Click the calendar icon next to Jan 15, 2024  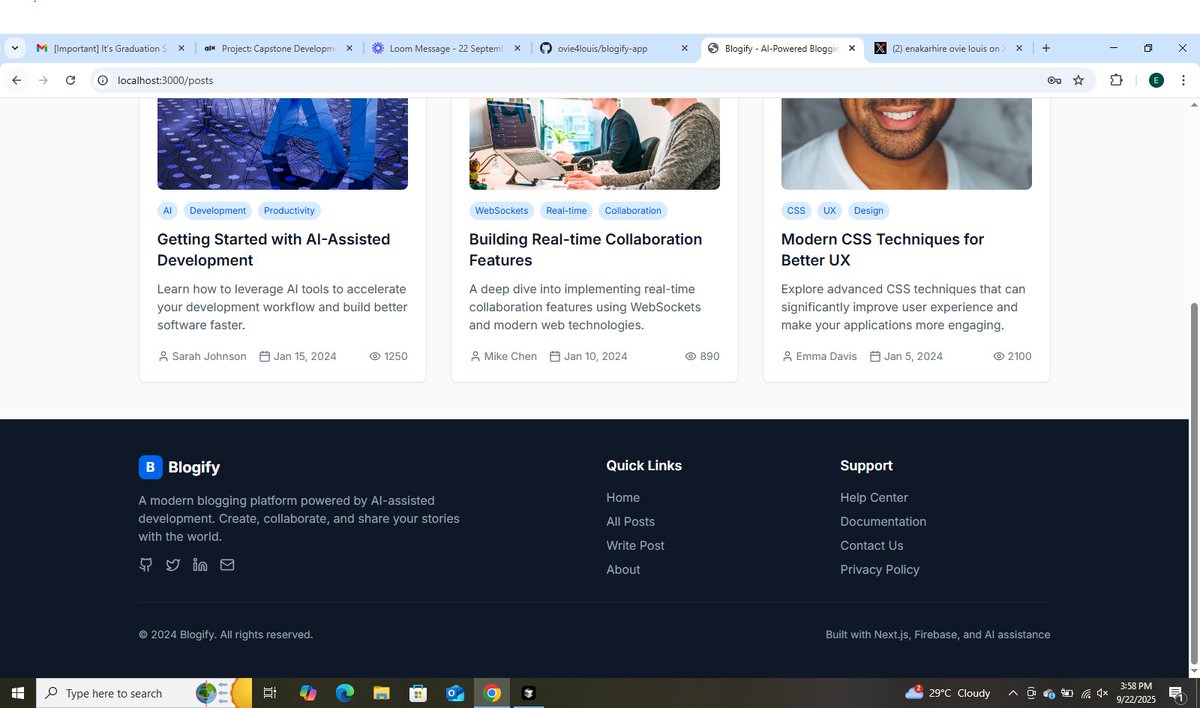click(x=265, y=356)
